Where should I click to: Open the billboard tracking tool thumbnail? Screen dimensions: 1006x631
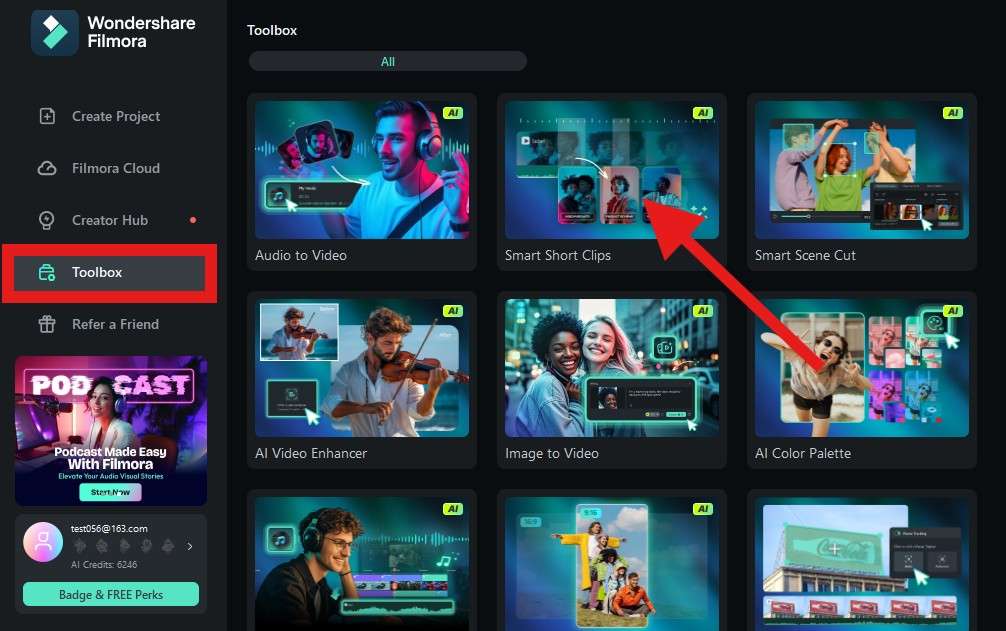click(x=862, y=564)
